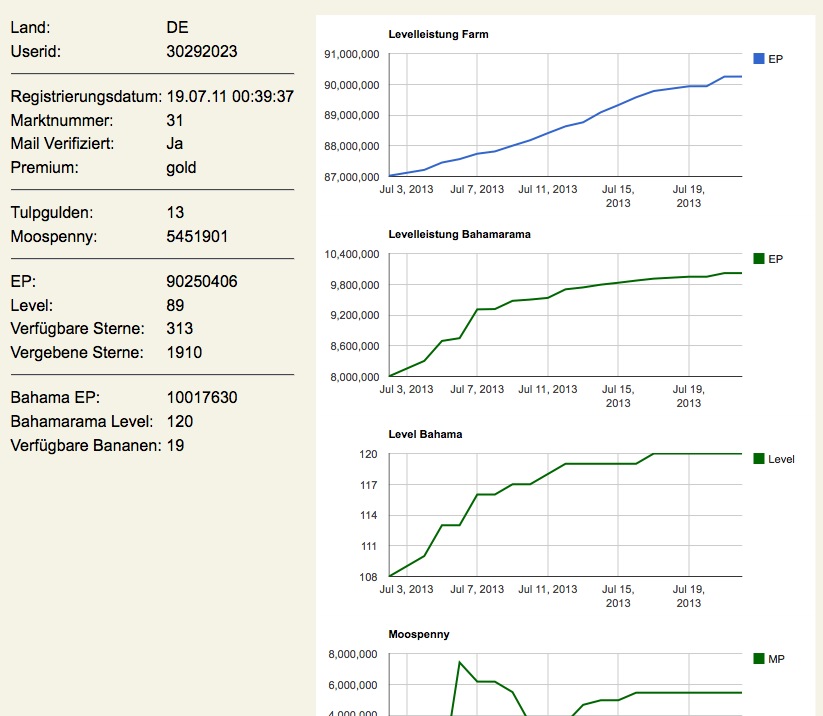The image size is (823, 716).
Task: Click the Jul 7, 2013 label under Farm chart
Action: [x=477, y=189]
